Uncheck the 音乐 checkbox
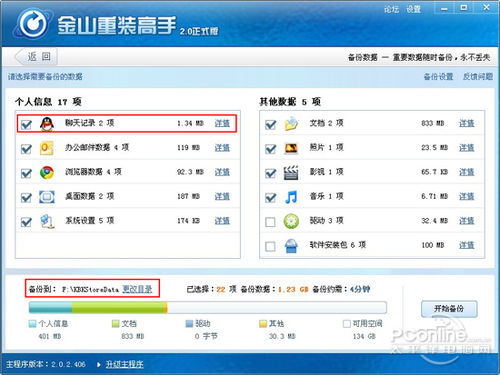 pyautogui.click(x=270, y=197)
